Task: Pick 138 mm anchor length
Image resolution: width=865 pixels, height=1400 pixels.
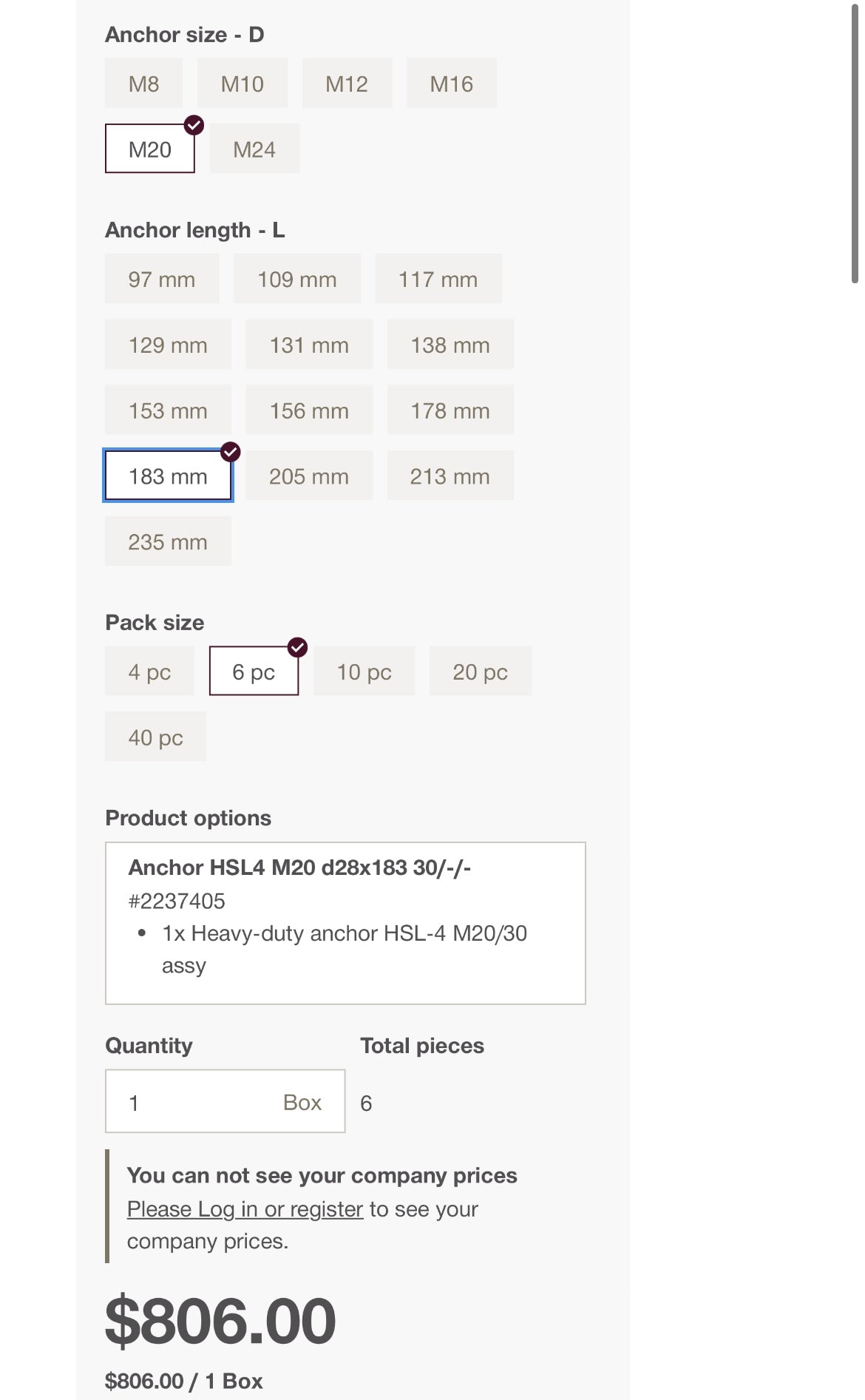Action: (x=450, y=345)
